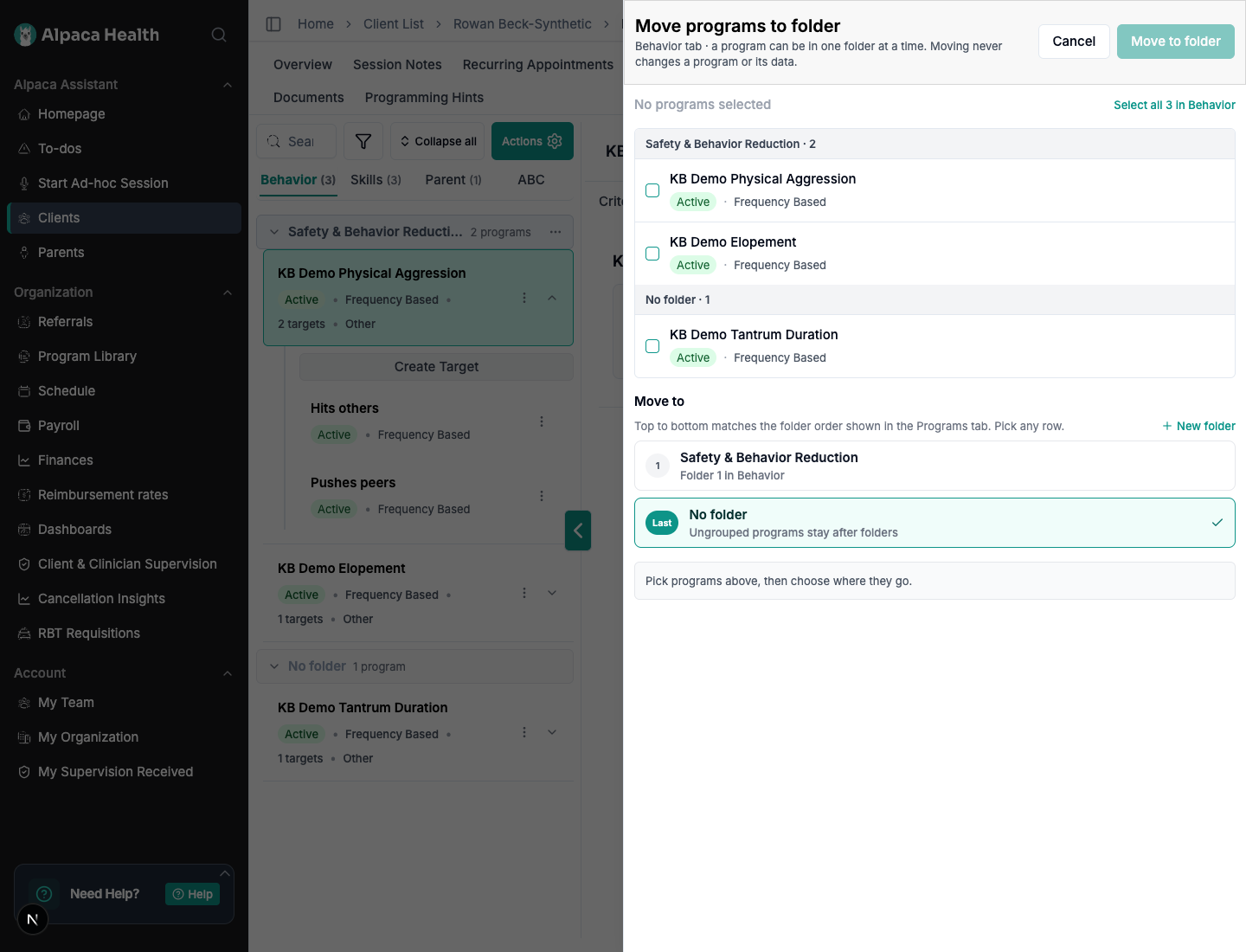Image resolution: width=1246 pixels, height=952 pixels.
Task: Go to Home breadcrumb
Action: [316, 24]
